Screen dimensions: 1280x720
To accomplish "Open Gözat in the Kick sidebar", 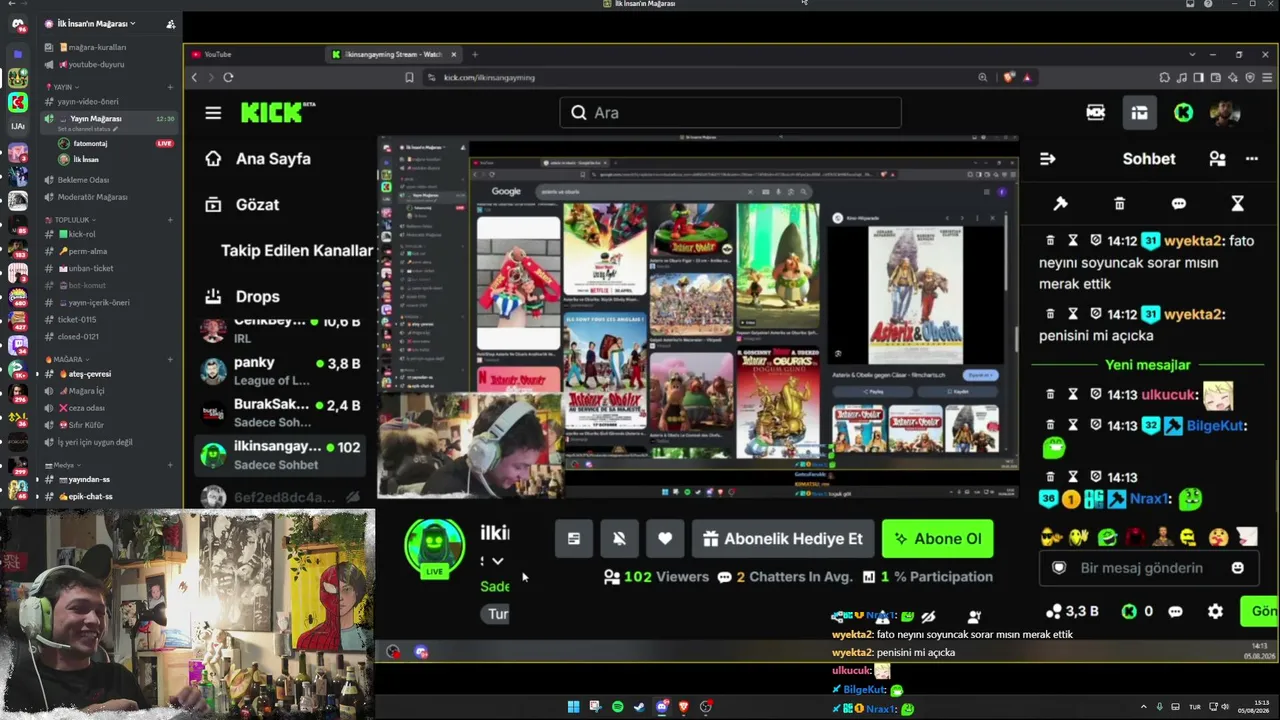I will [242, 205].
